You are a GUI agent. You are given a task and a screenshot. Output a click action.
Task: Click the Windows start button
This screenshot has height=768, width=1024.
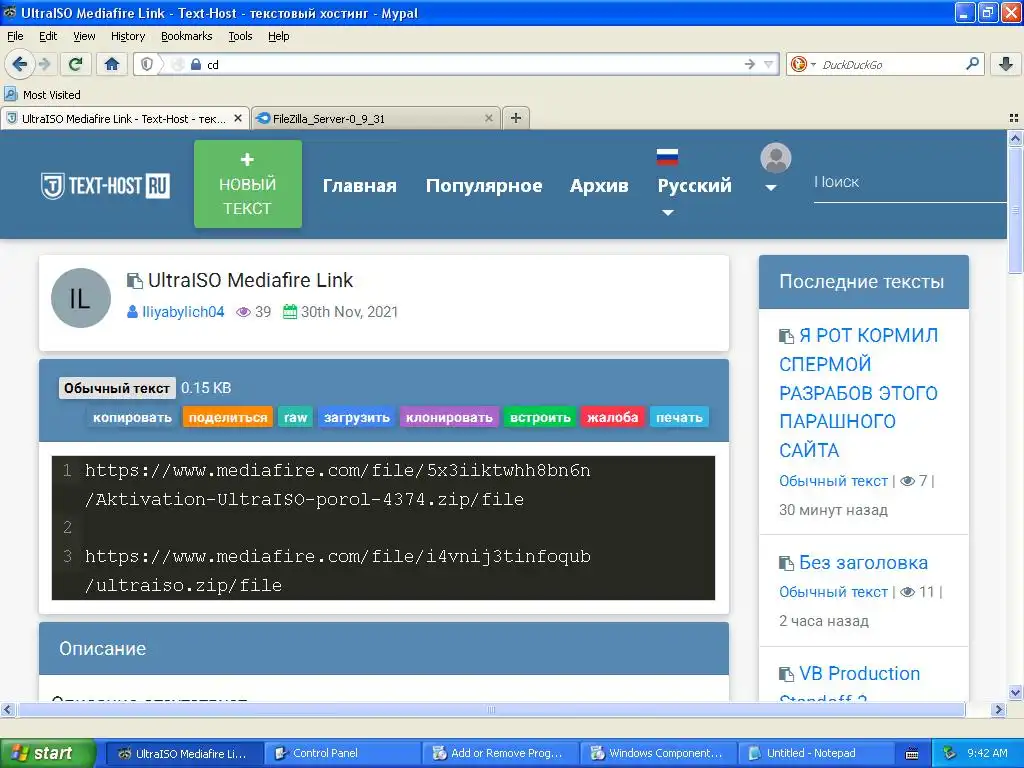pos(48,753)
